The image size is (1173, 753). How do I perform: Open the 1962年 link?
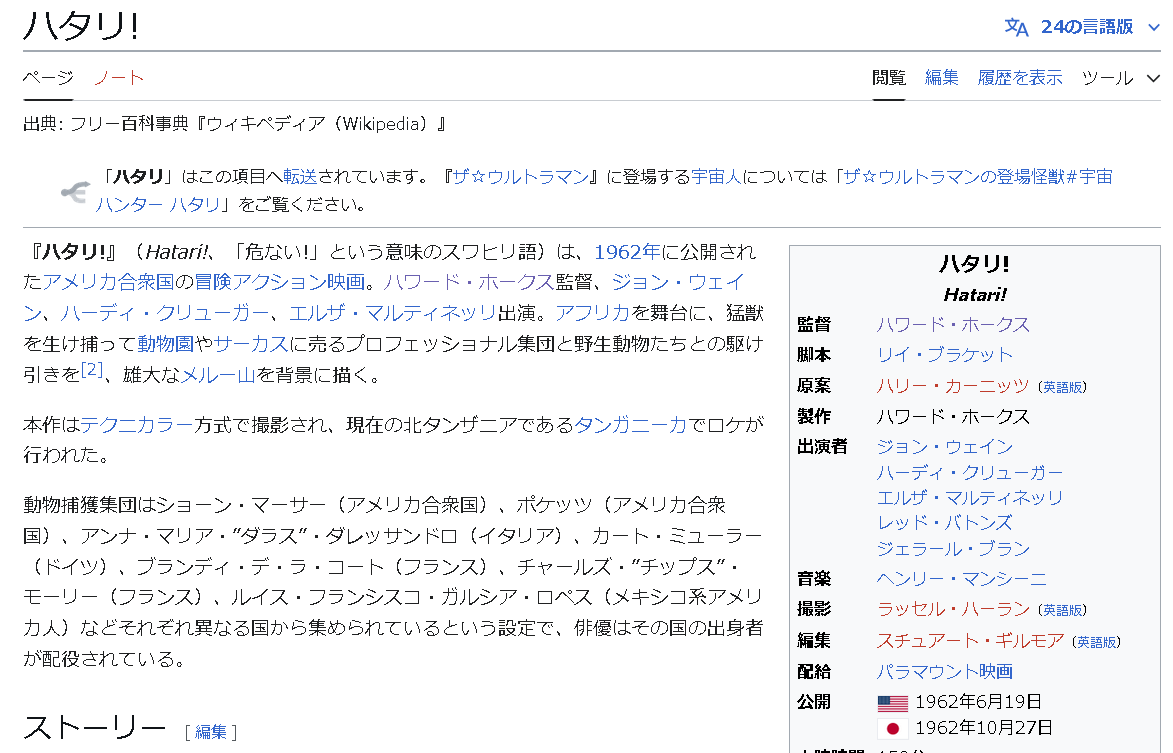point(627,252)
